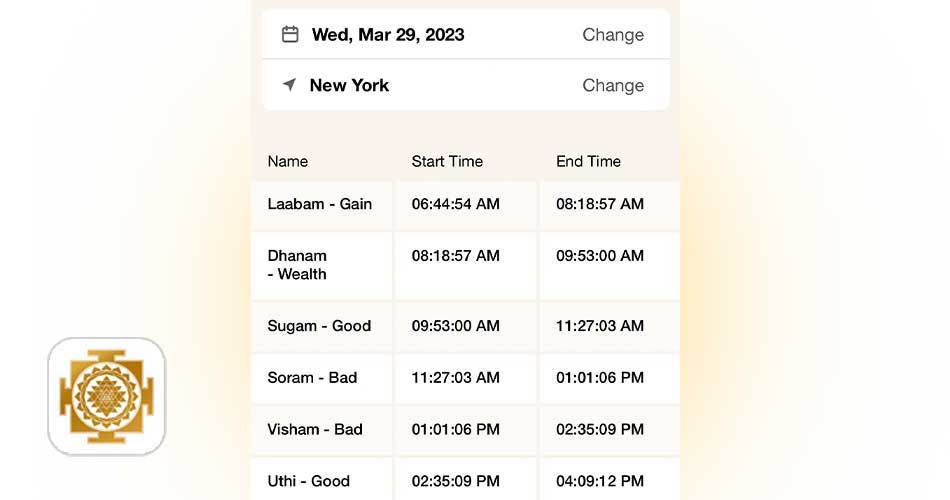The height and width of the screenshot is (500, 950).
Task: Select the Sugam - Good row name
Action: [x=319, y=326]
